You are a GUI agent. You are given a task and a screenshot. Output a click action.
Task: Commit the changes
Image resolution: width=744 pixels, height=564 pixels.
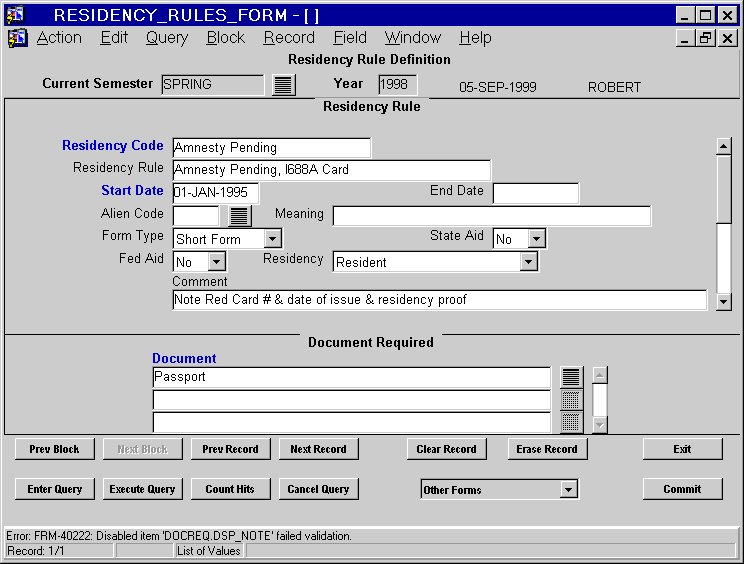tap(683, 489)
